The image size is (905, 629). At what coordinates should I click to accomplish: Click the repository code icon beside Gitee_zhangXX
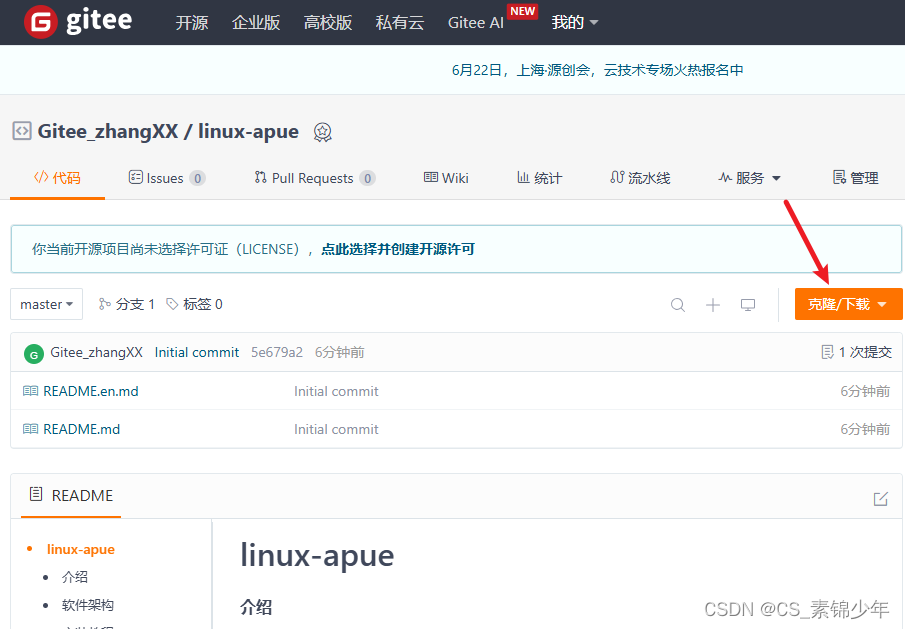[22, 131]
